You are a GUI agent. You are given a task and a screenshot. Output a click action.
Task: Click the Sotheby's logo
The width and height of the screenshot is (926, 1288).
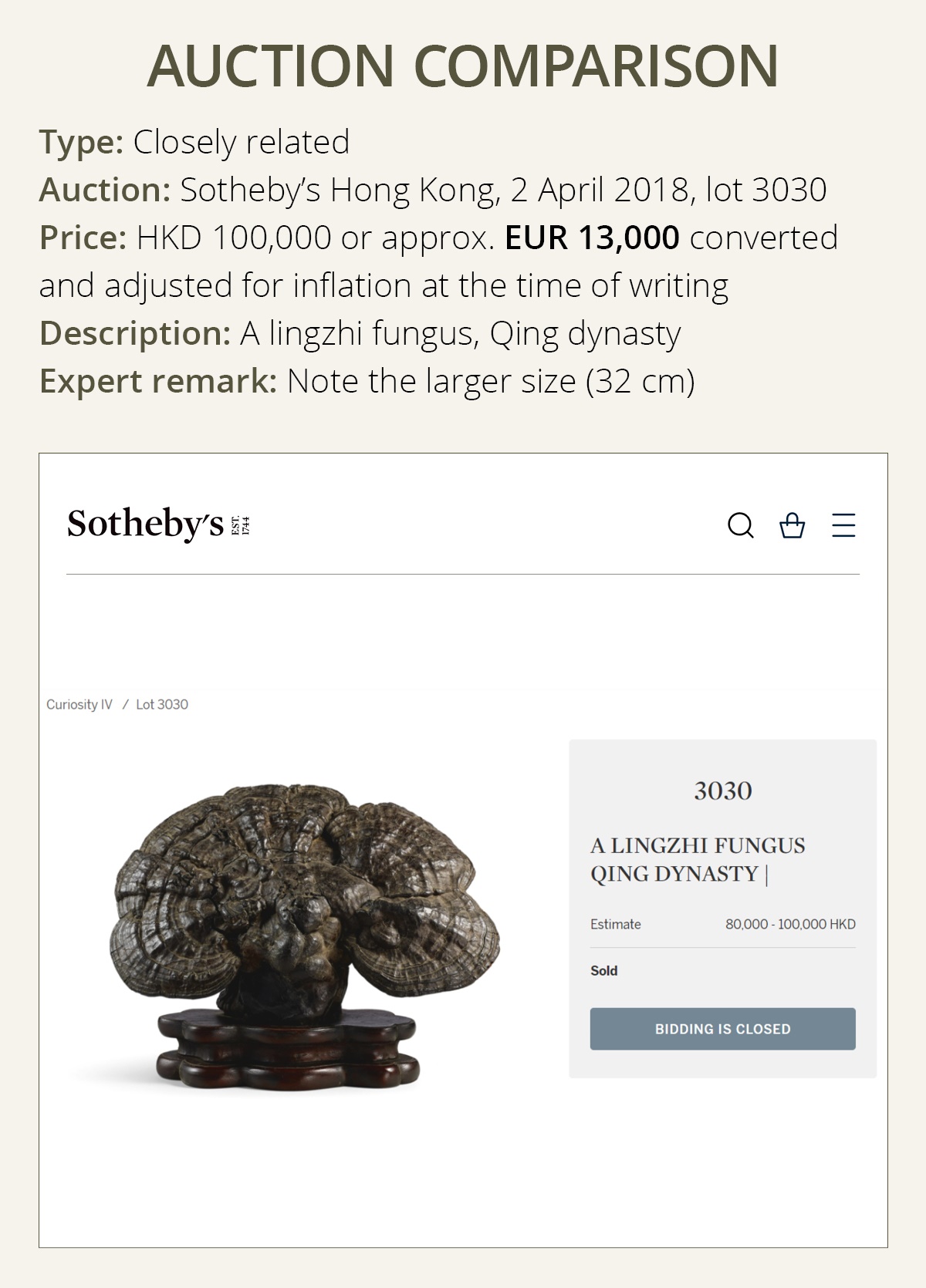point(145,524)
